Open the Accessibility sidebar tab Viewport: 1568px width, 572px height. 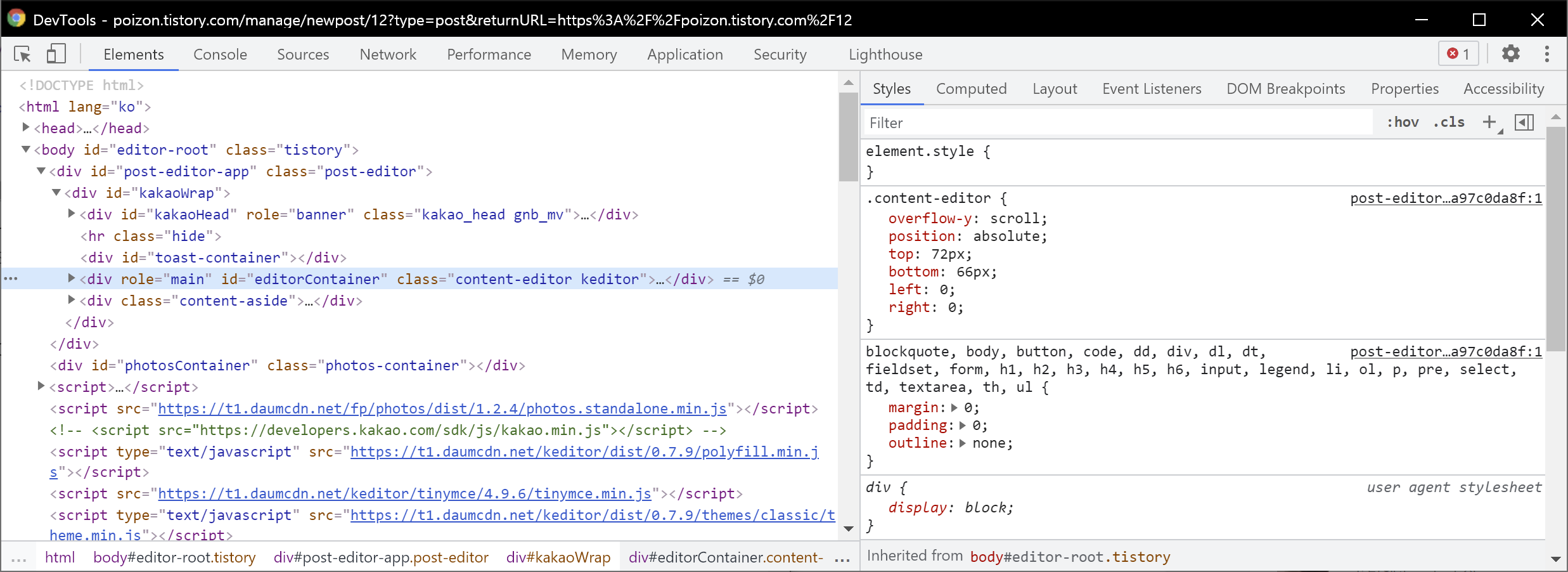point(1503,89)
